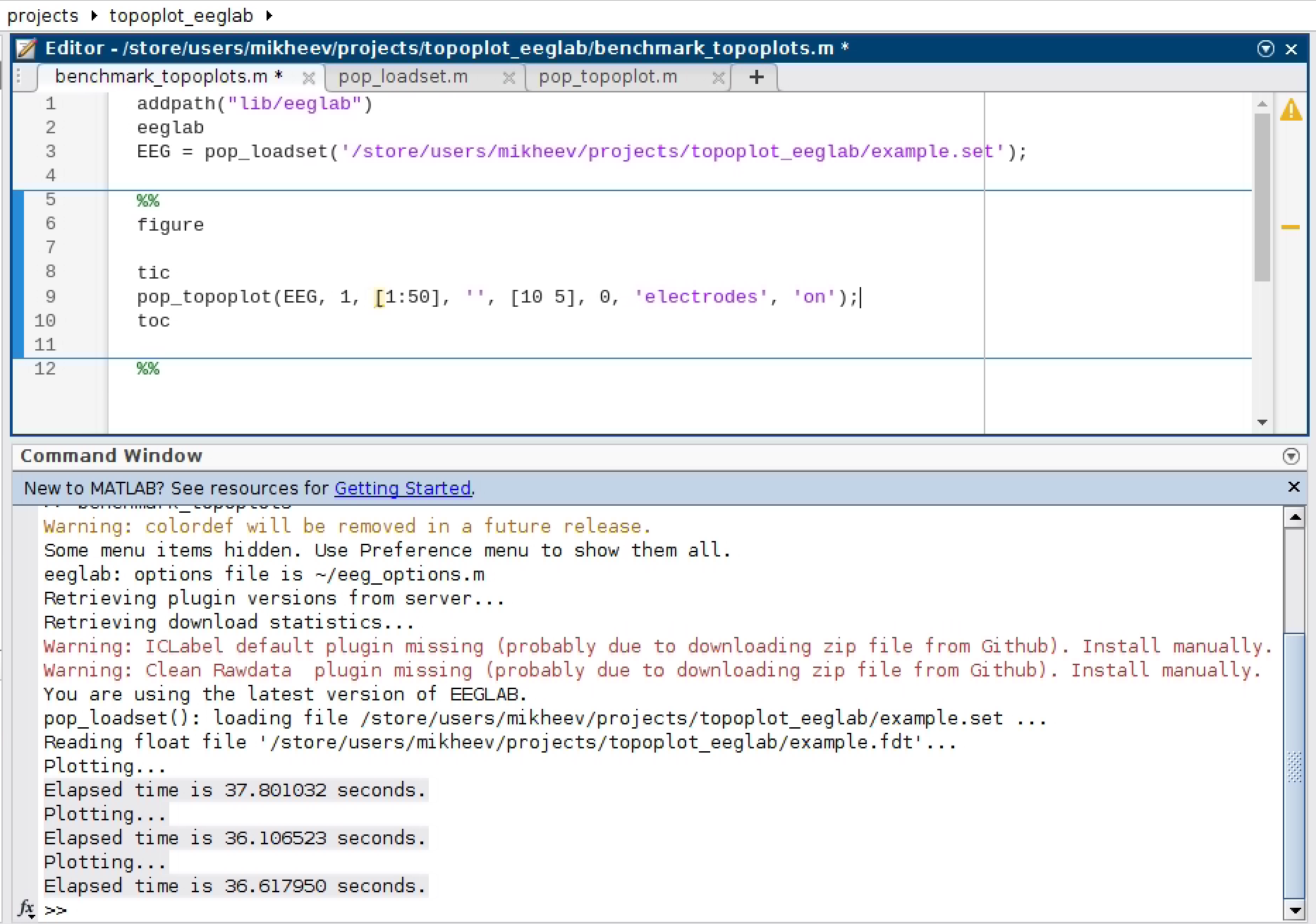Image resolution: width=1316 pixels, height=924 pixels.
Task: Switch to the pop_loadset.m tab
Action: [403, 77]
